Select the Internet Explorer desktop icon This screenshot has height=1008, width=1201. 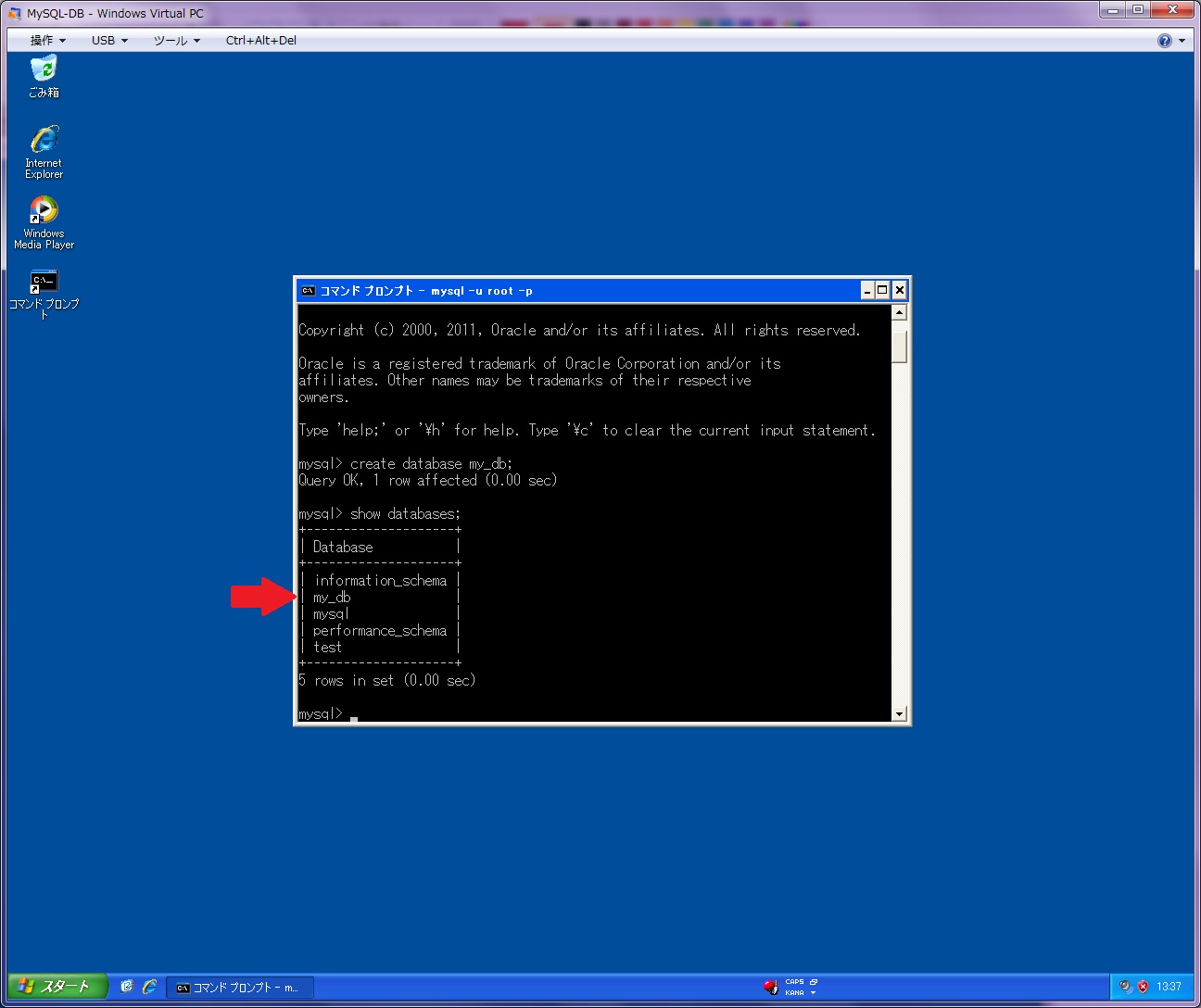tap(44, 151)
